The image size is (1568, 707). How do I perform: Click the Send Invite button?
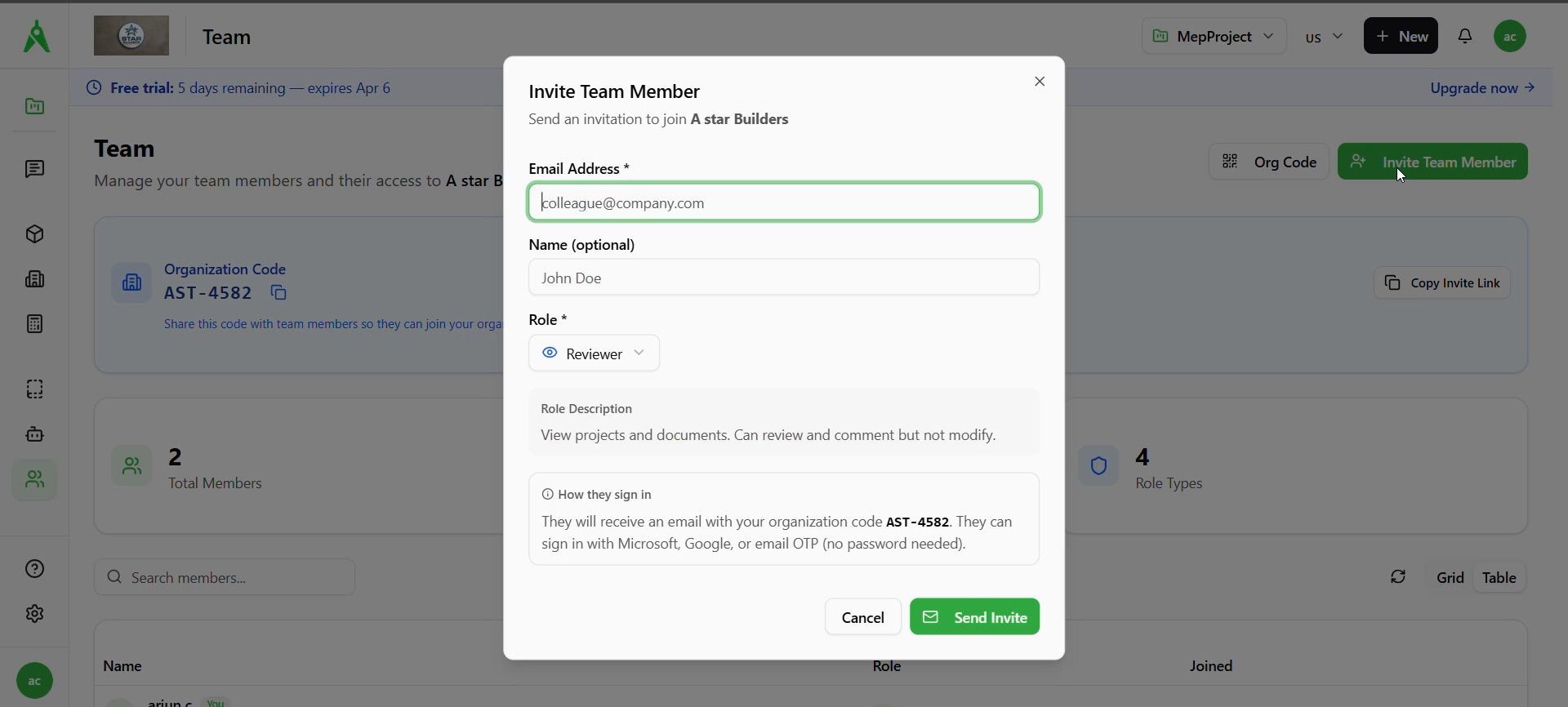(974, 617)
